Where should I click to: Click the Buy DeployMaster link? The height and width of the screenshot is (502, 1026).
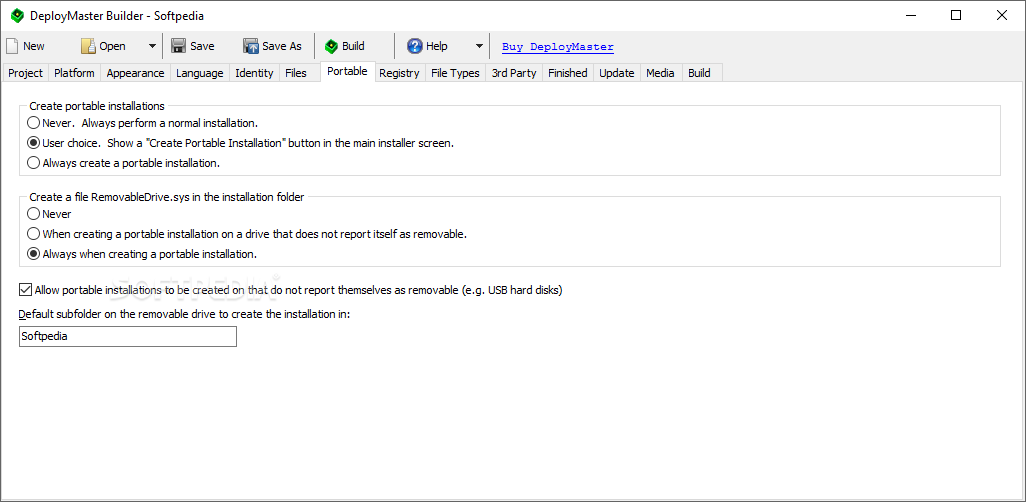tap(557, 46)
